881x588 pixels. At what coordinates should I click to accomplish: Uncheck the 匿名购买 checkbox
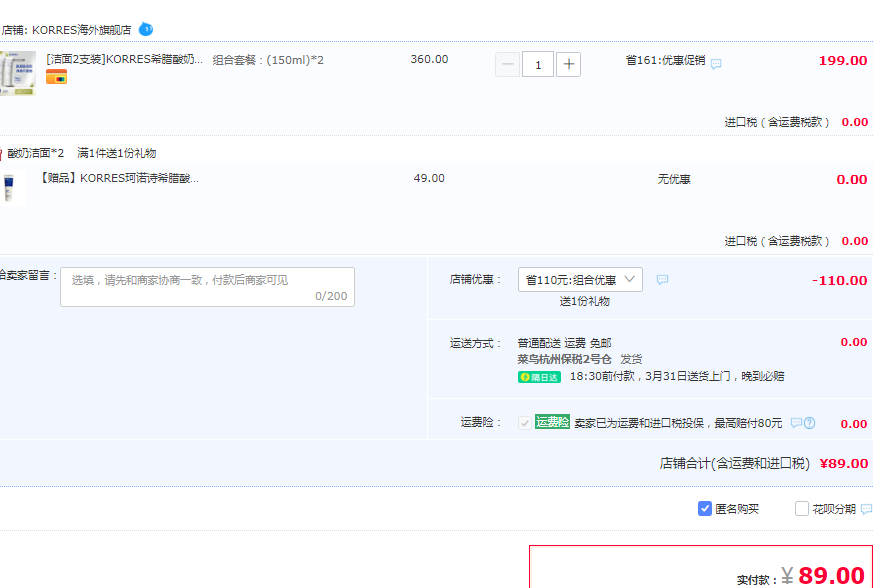705,509
